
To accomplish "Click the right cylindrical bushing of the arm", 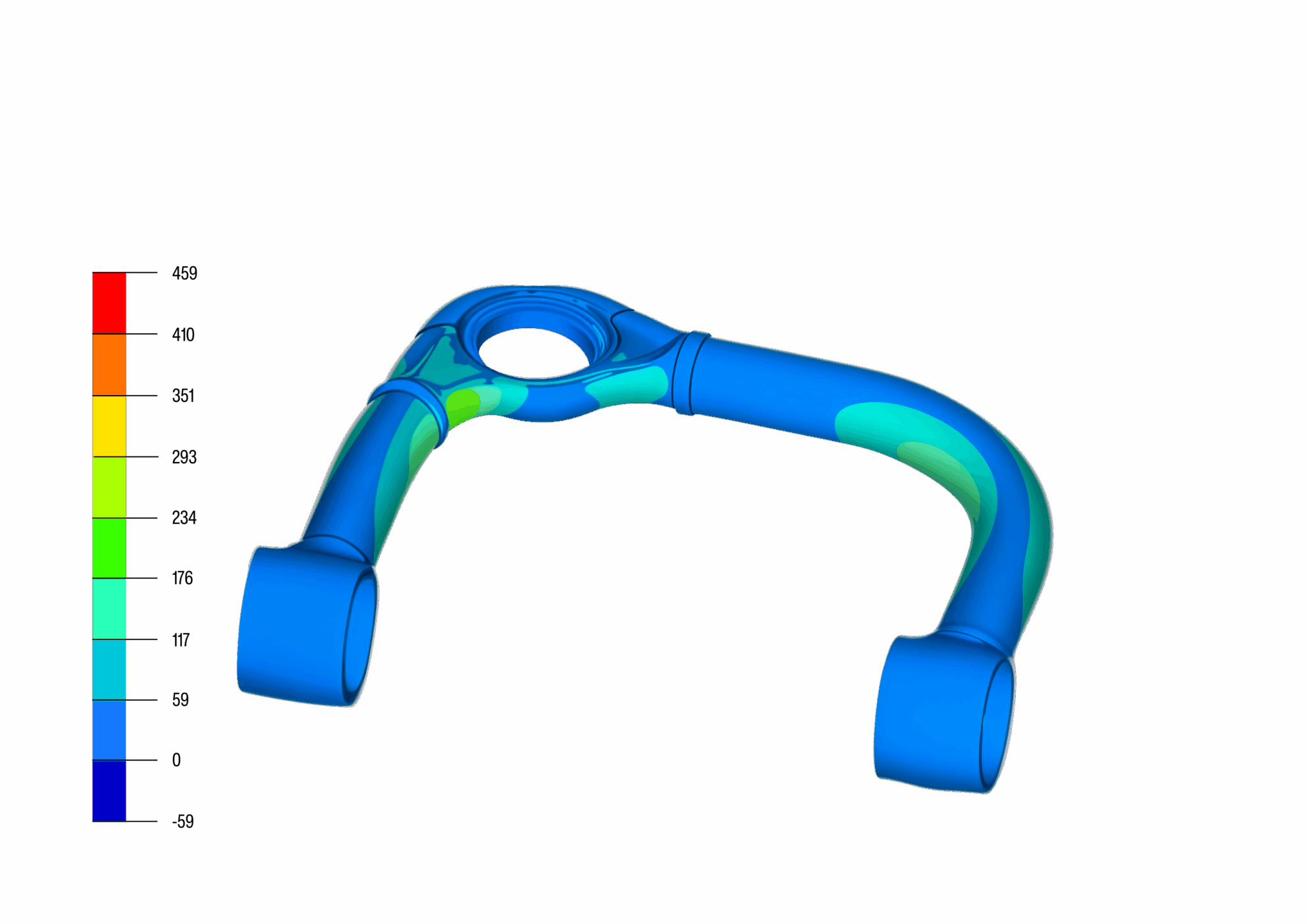I will (x=935, y=715).
